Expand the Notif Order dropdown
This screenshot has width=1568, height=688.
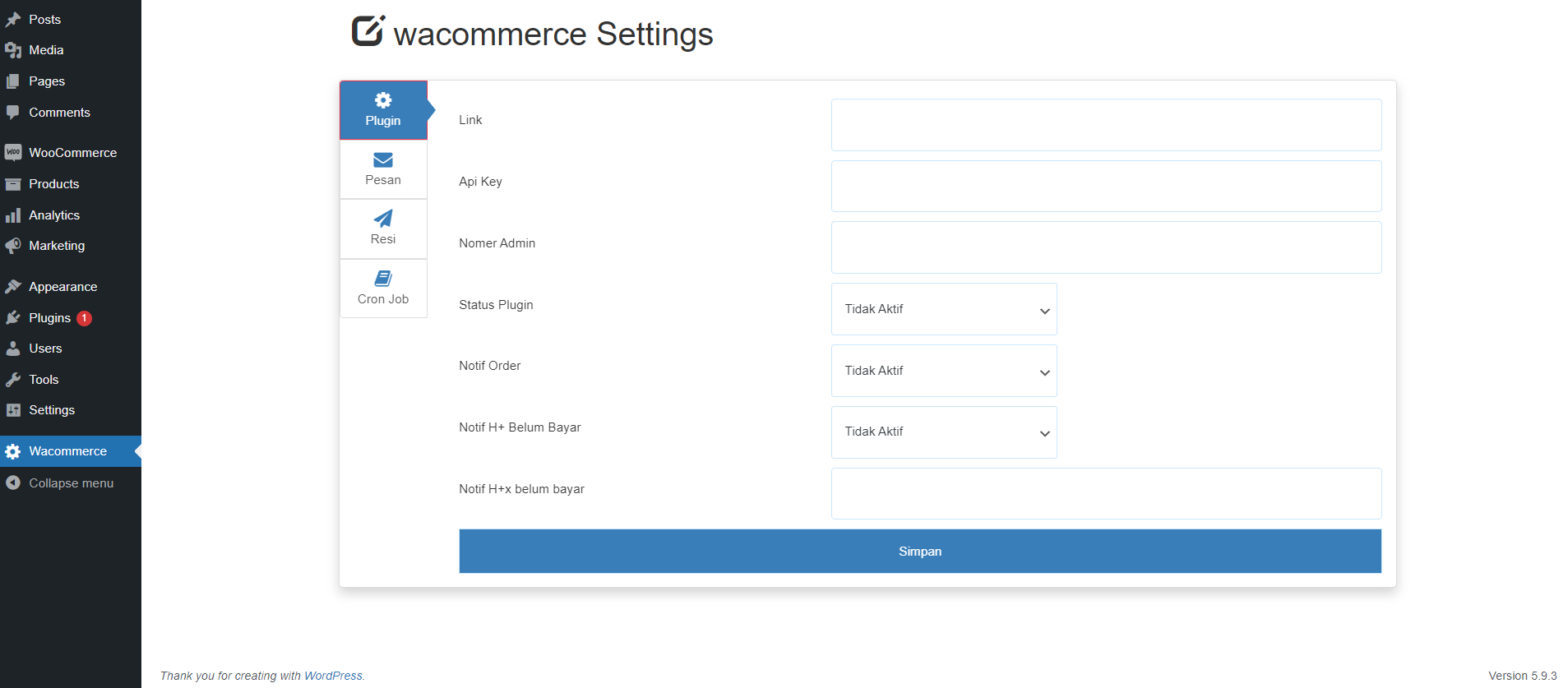[943, 371]
